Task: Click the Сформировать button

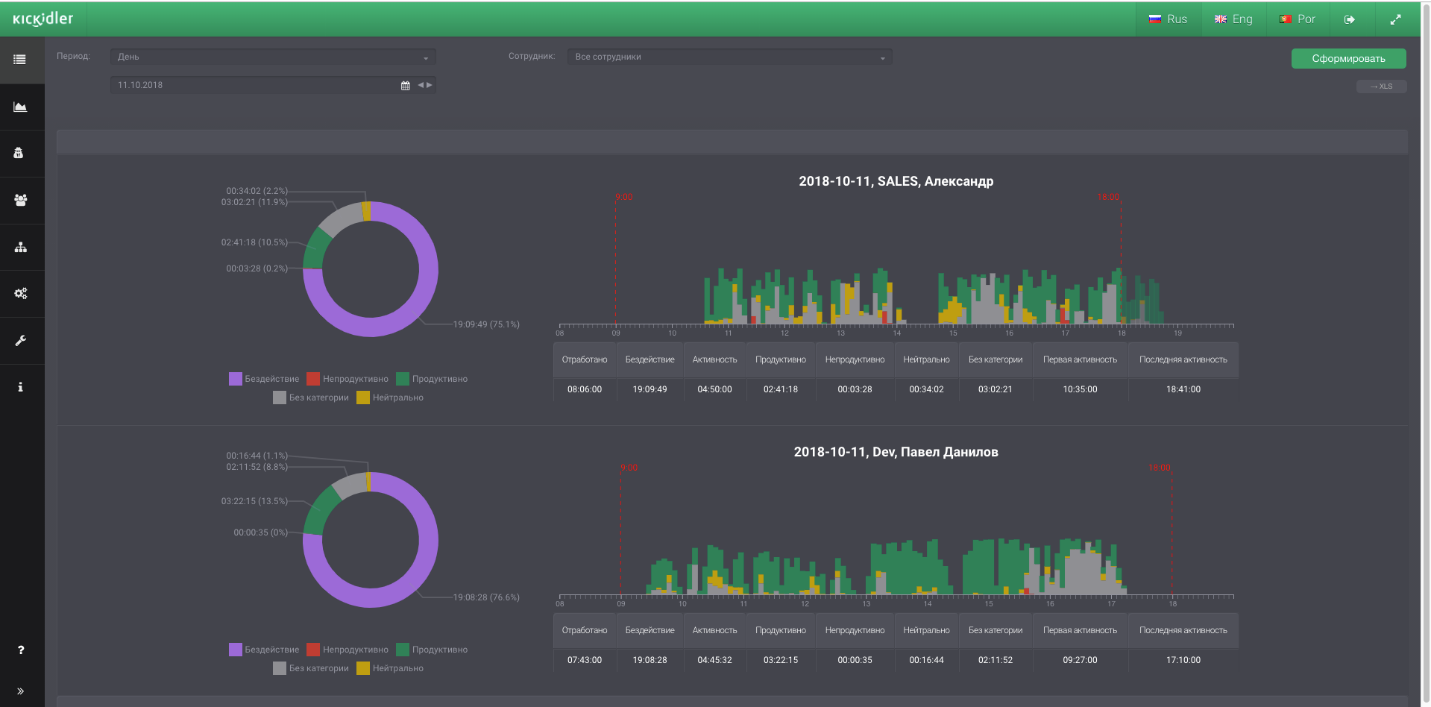Action: point(1348,59)
